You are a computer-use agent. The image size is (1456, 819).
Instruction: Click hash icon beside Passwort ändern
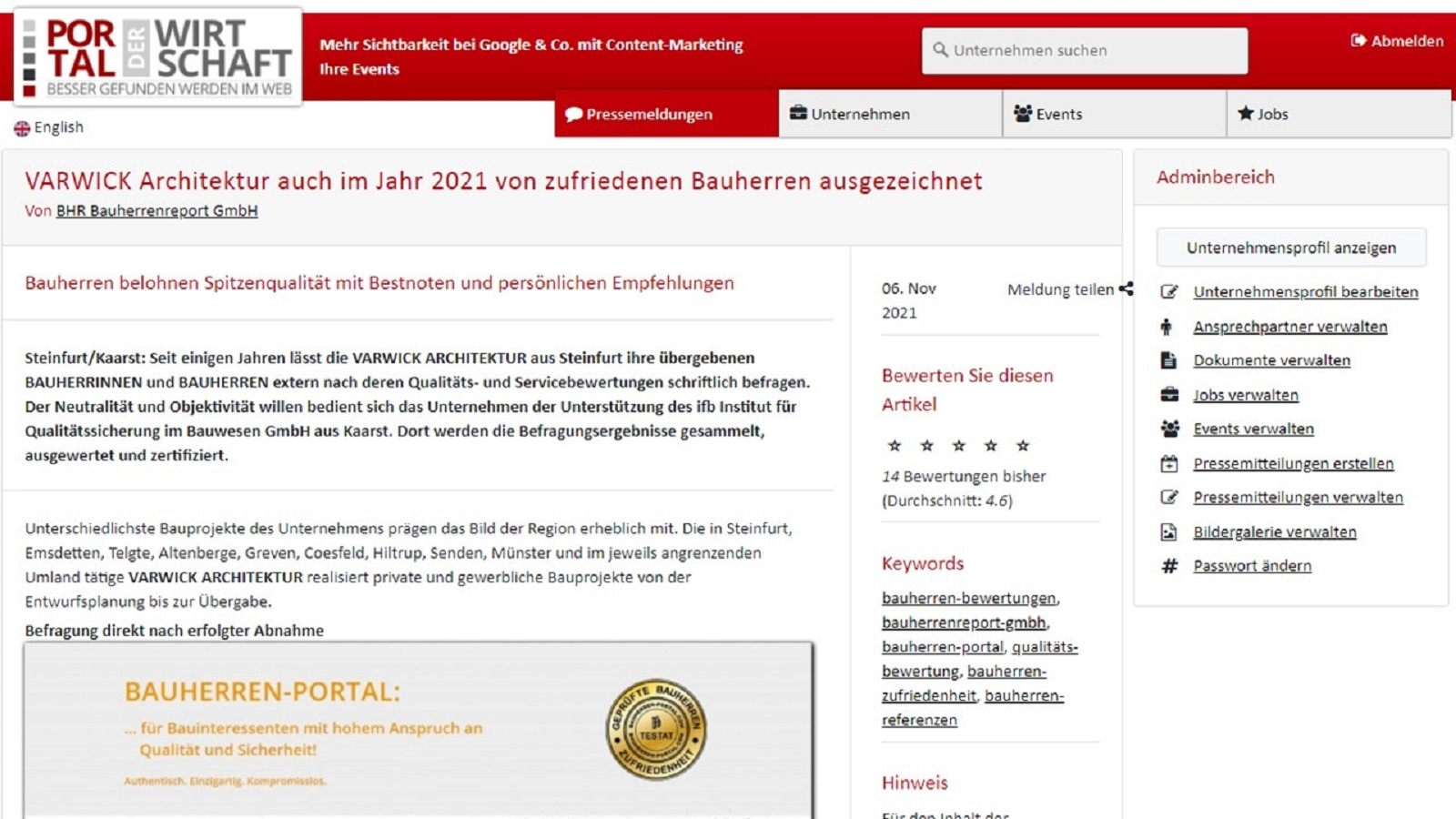[1169, 566]
